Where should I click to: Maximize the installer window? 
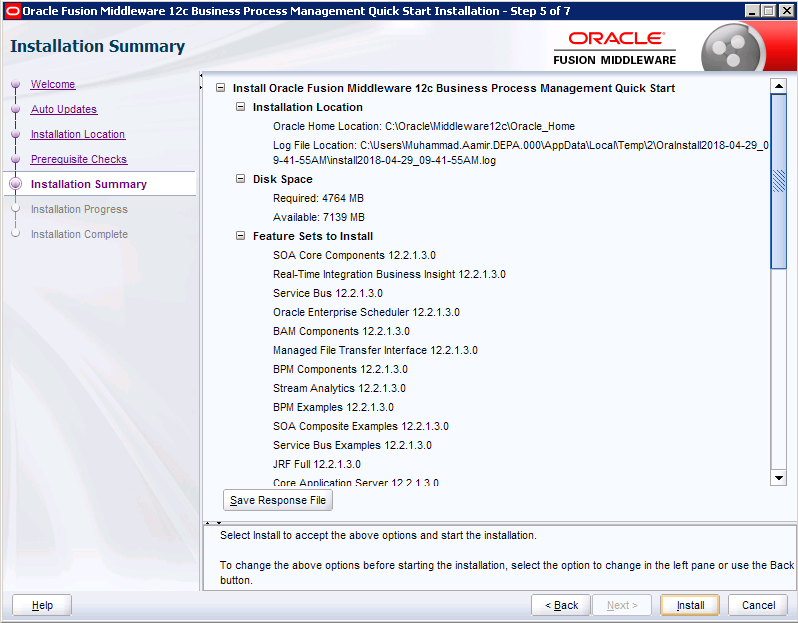768,11
